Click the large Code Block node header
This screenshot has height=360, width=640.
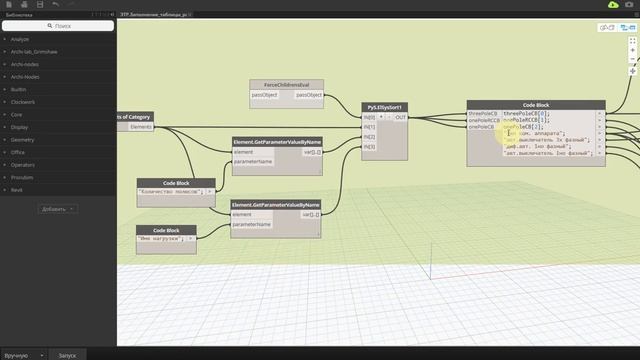click(x=536, y=105)
